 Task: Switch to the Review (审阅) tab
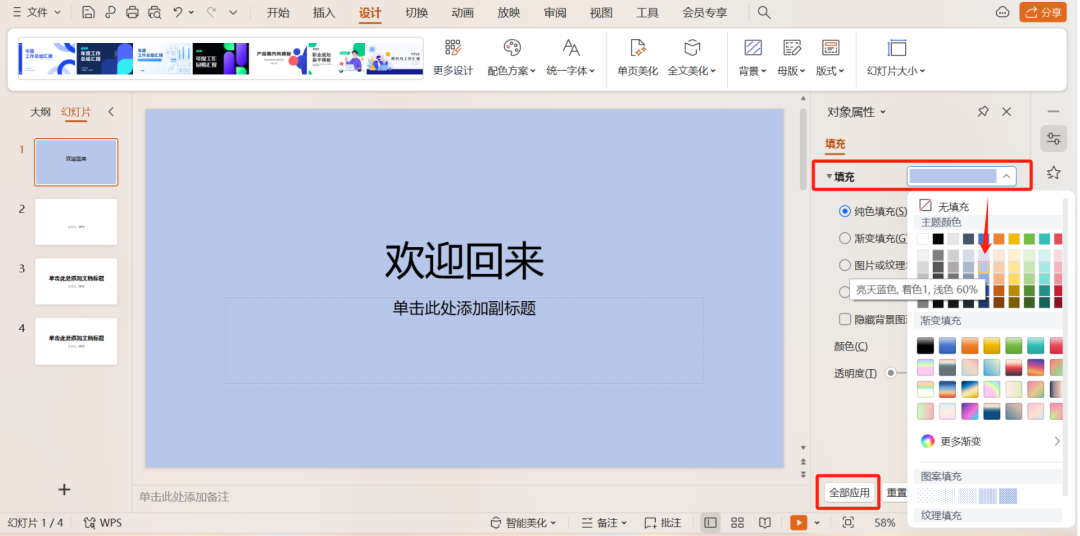pyautogui.click(x=555, y=12)
